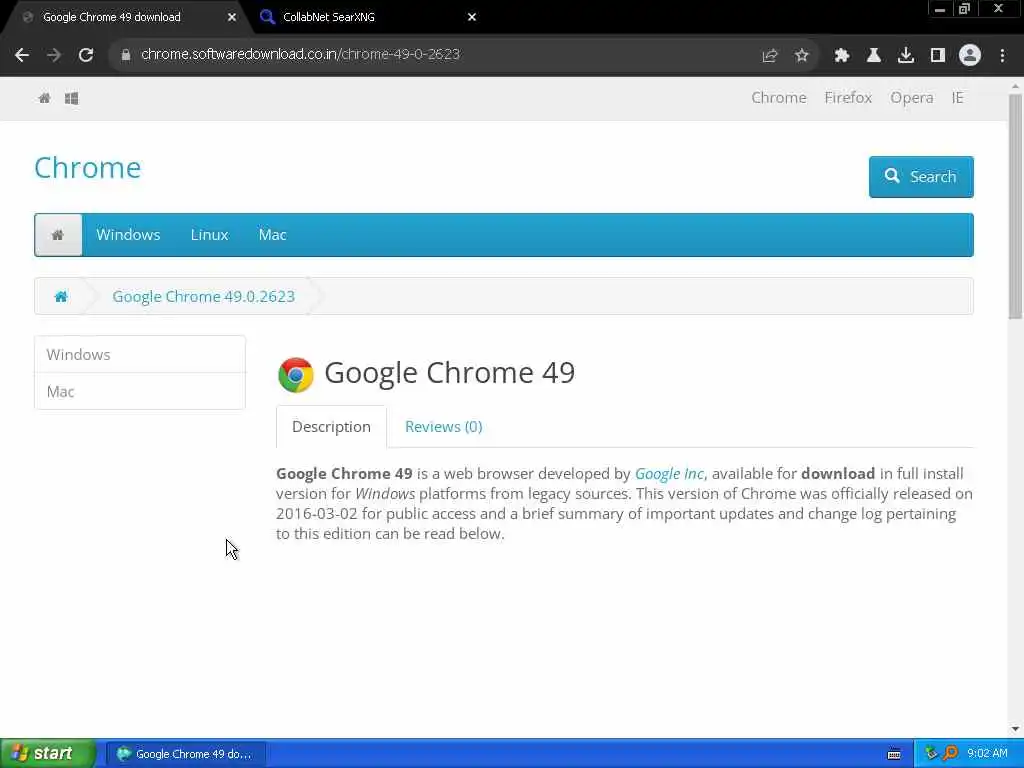Click the Google Inc link in description
This screenshot has height=768, width=1024.
point(669,473)
